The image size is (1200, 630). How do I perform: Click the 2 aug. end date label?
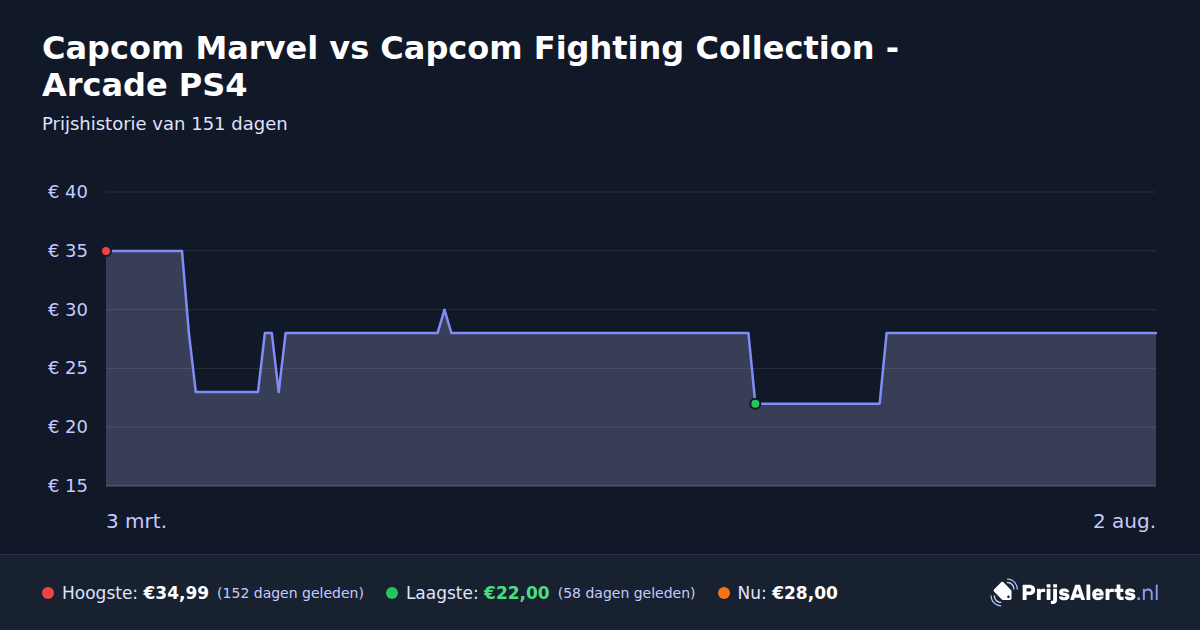pos(1124,522)
